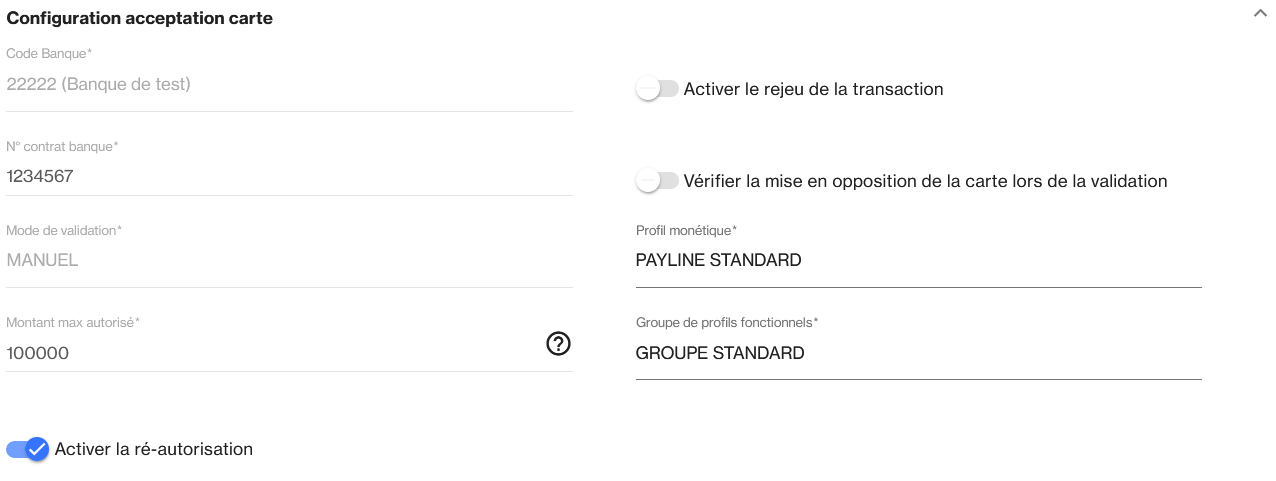Click the 'Montant max autorisé*' caption

pyautogui.click(x=73, y=323)
